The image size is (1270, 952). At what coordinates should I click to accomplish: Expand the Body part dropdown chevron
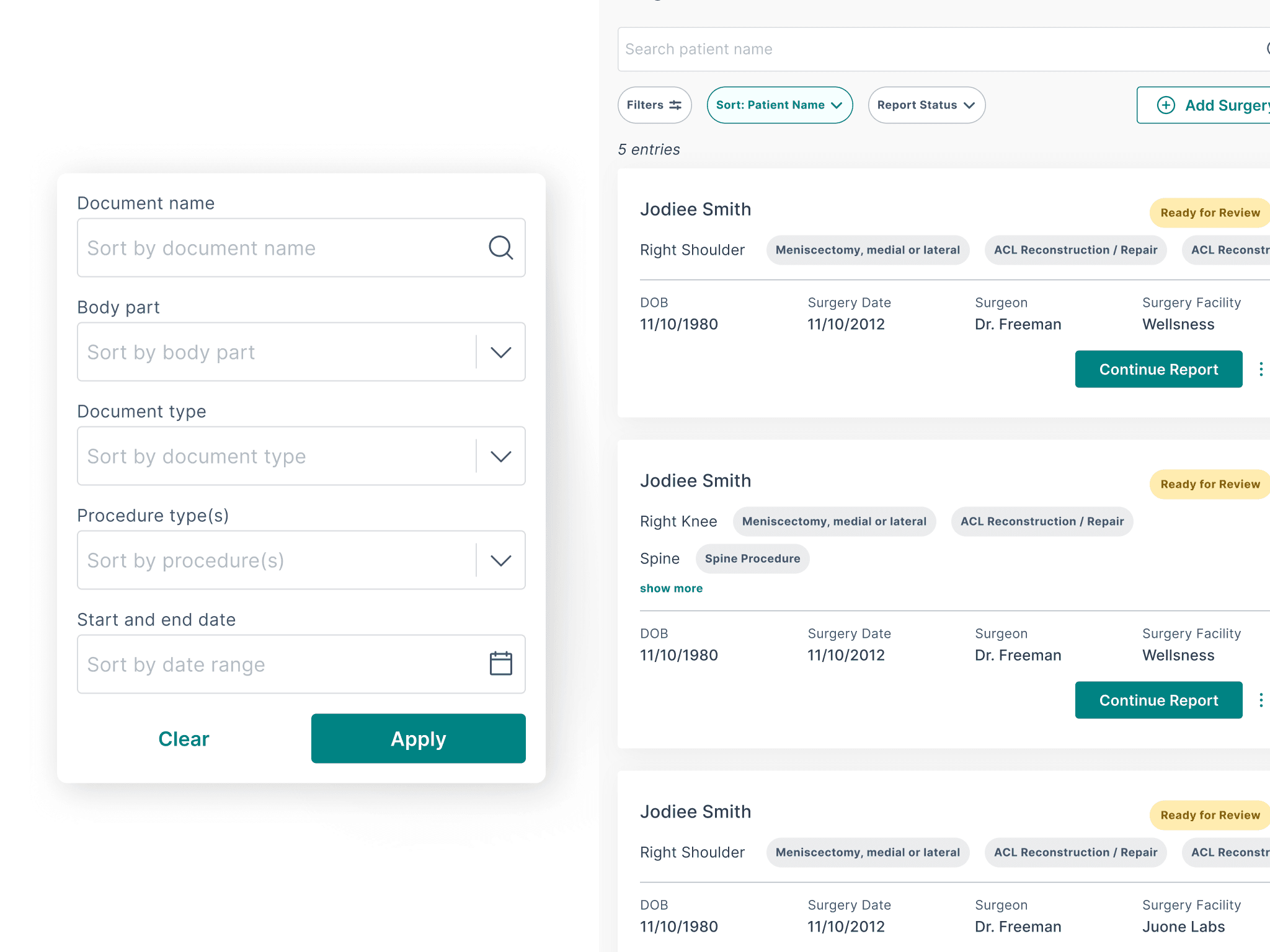pos(500,352)
